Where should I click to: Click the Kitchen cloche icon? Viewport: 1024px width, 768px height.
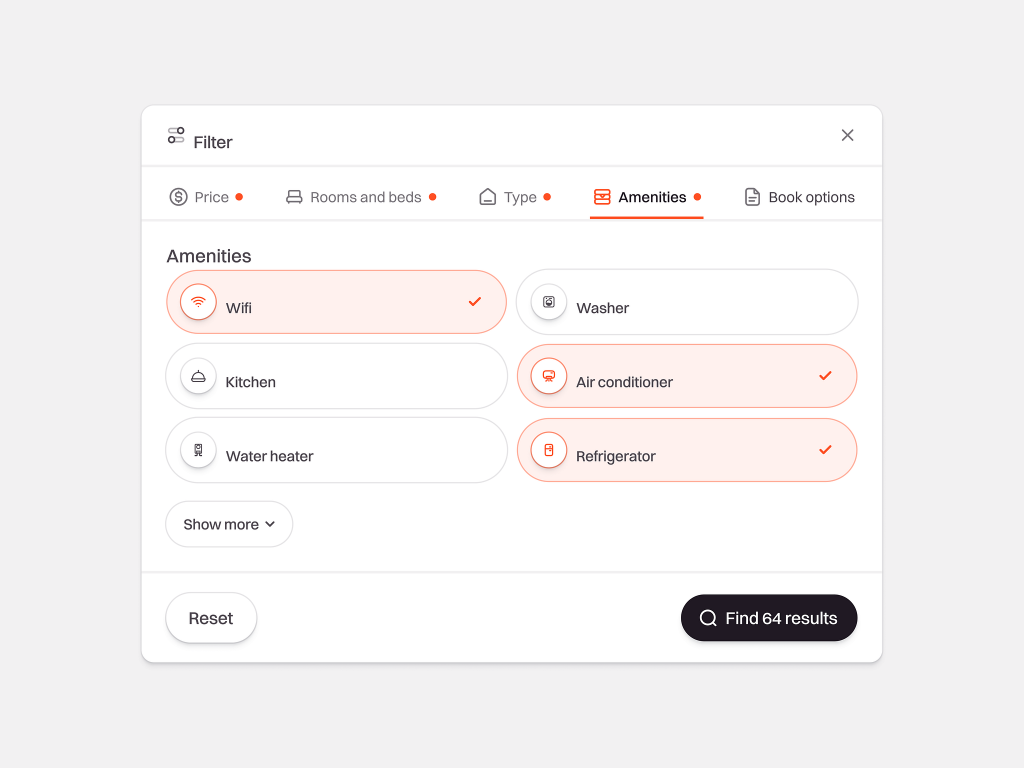point(198,376)
